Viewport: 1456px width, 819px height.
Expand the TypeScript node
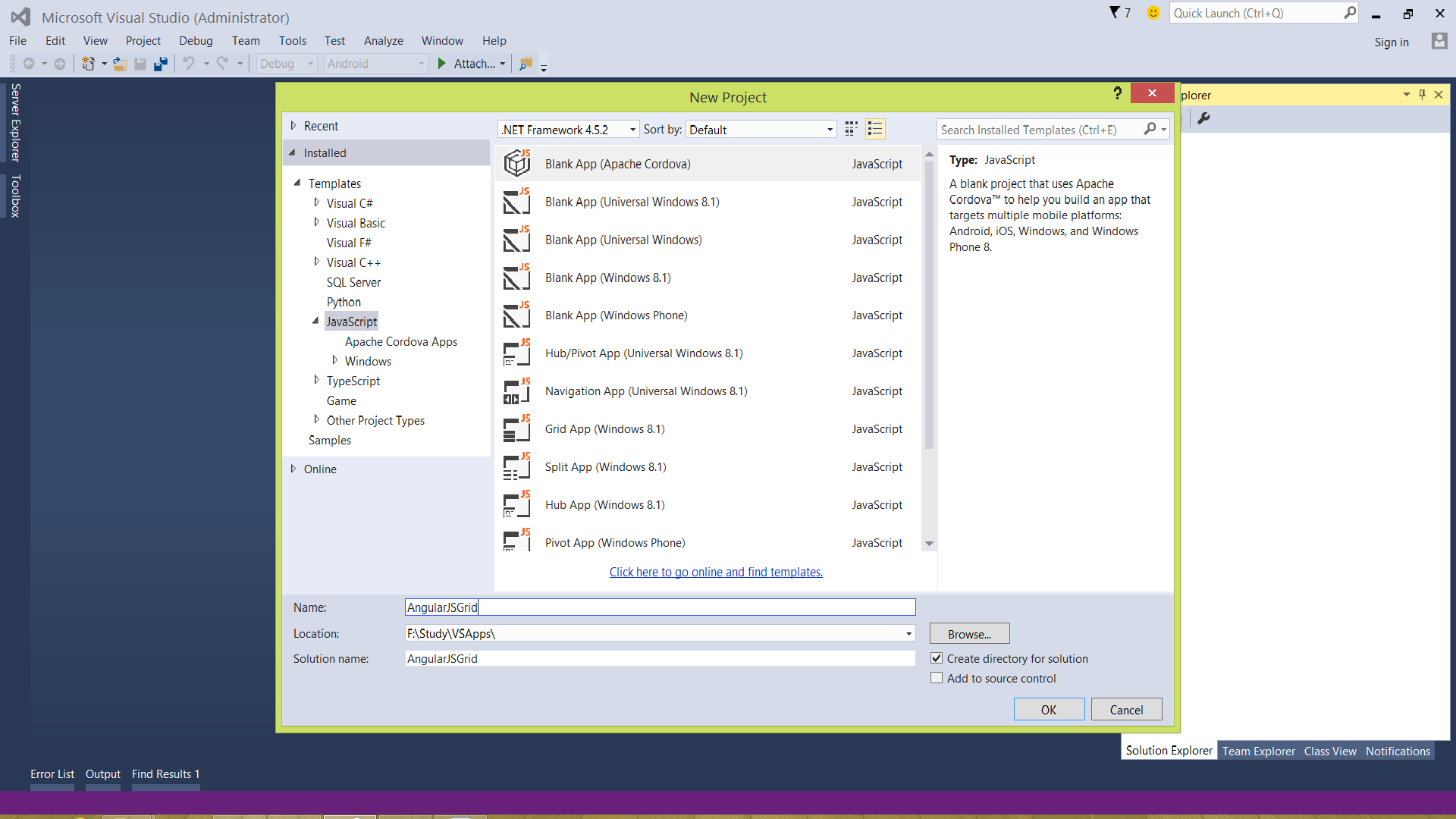point(317,380)
